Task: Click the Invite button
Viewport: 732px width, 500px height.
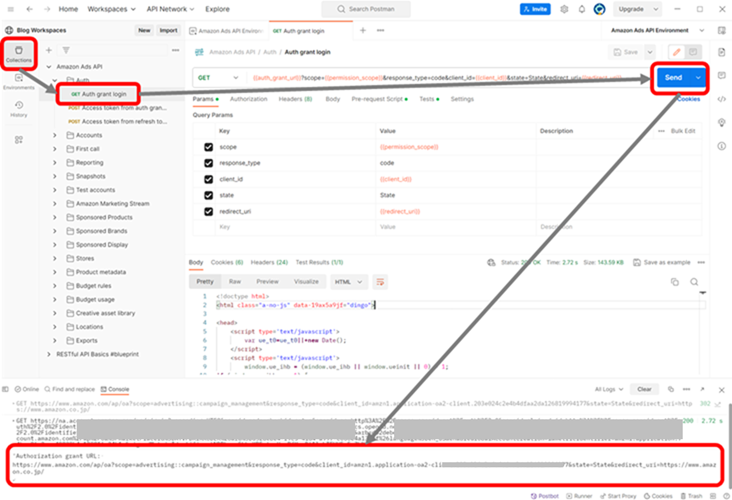Action: tap(535, 9)
